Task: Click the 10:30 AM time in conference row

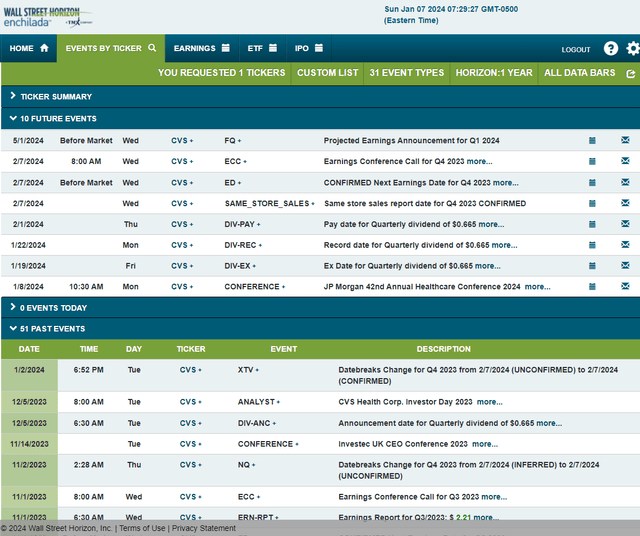Action: coord(86,287)
